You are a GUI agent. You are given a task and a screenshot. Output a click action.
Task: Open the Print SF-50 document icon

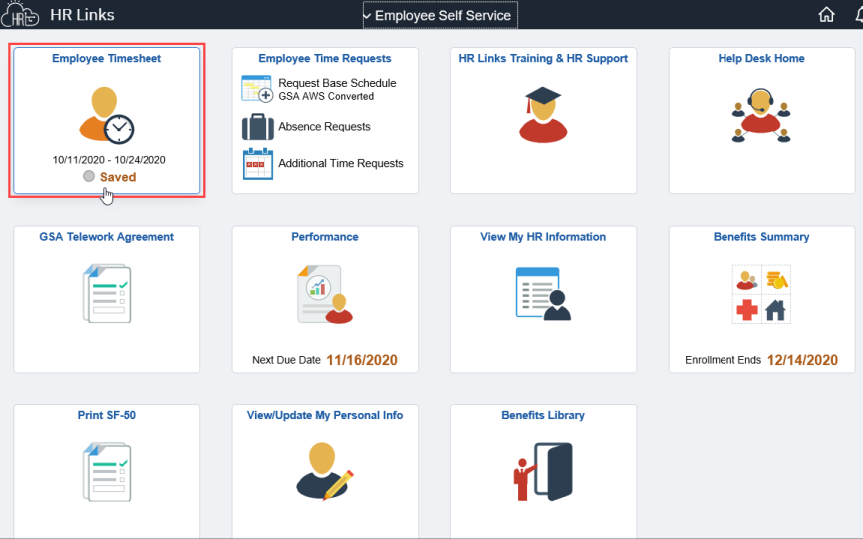coord(107,472)
